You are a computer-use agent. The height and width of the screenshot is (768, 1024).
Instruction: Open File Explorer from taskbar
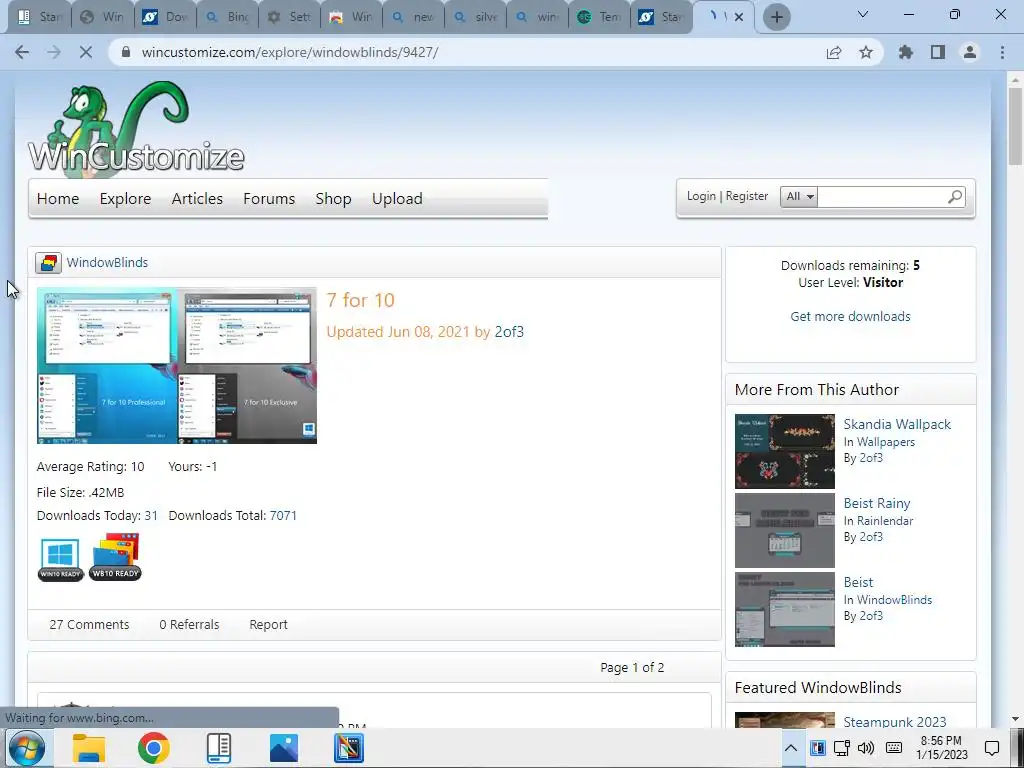pyautogui.click(x=89, y=748)
